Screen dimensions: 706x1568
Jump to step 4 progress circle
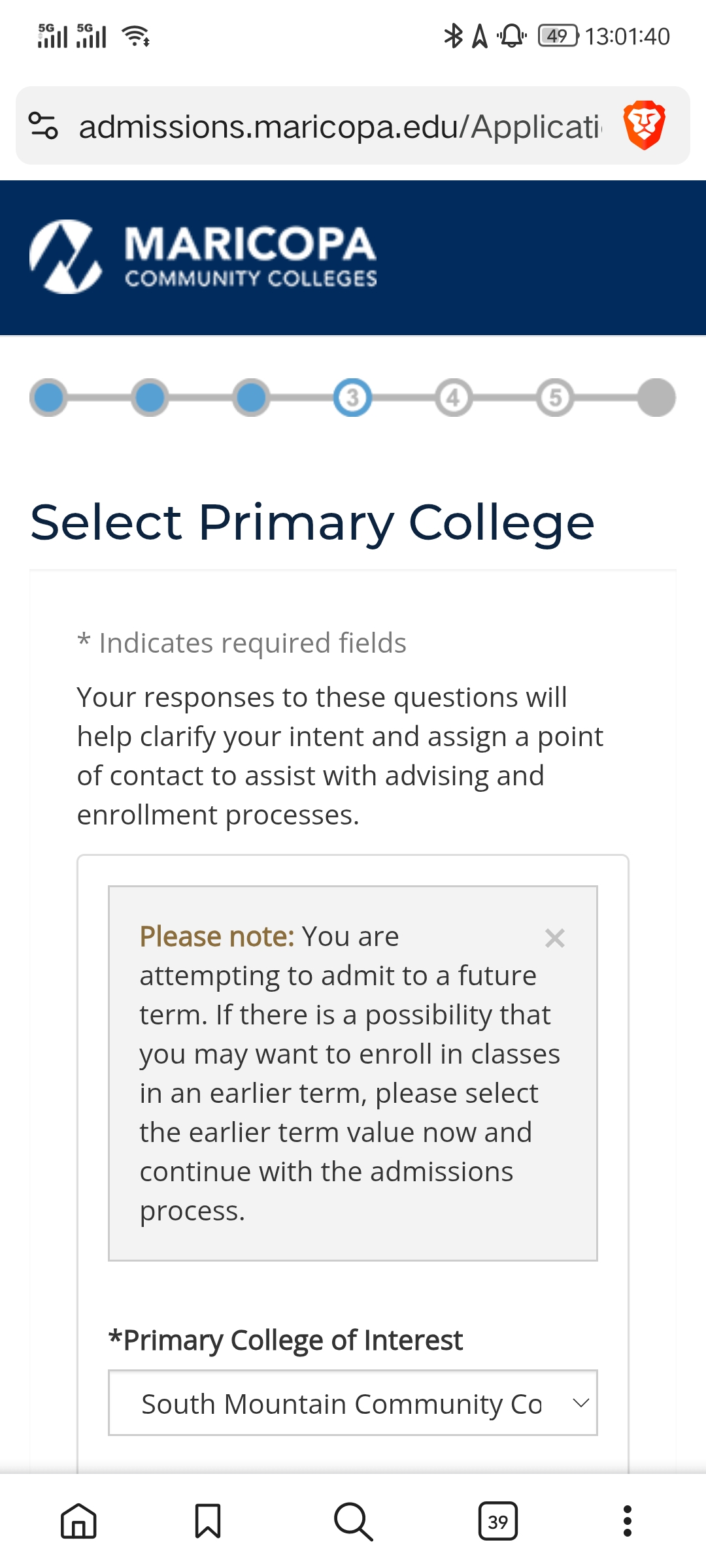[454, 397]
